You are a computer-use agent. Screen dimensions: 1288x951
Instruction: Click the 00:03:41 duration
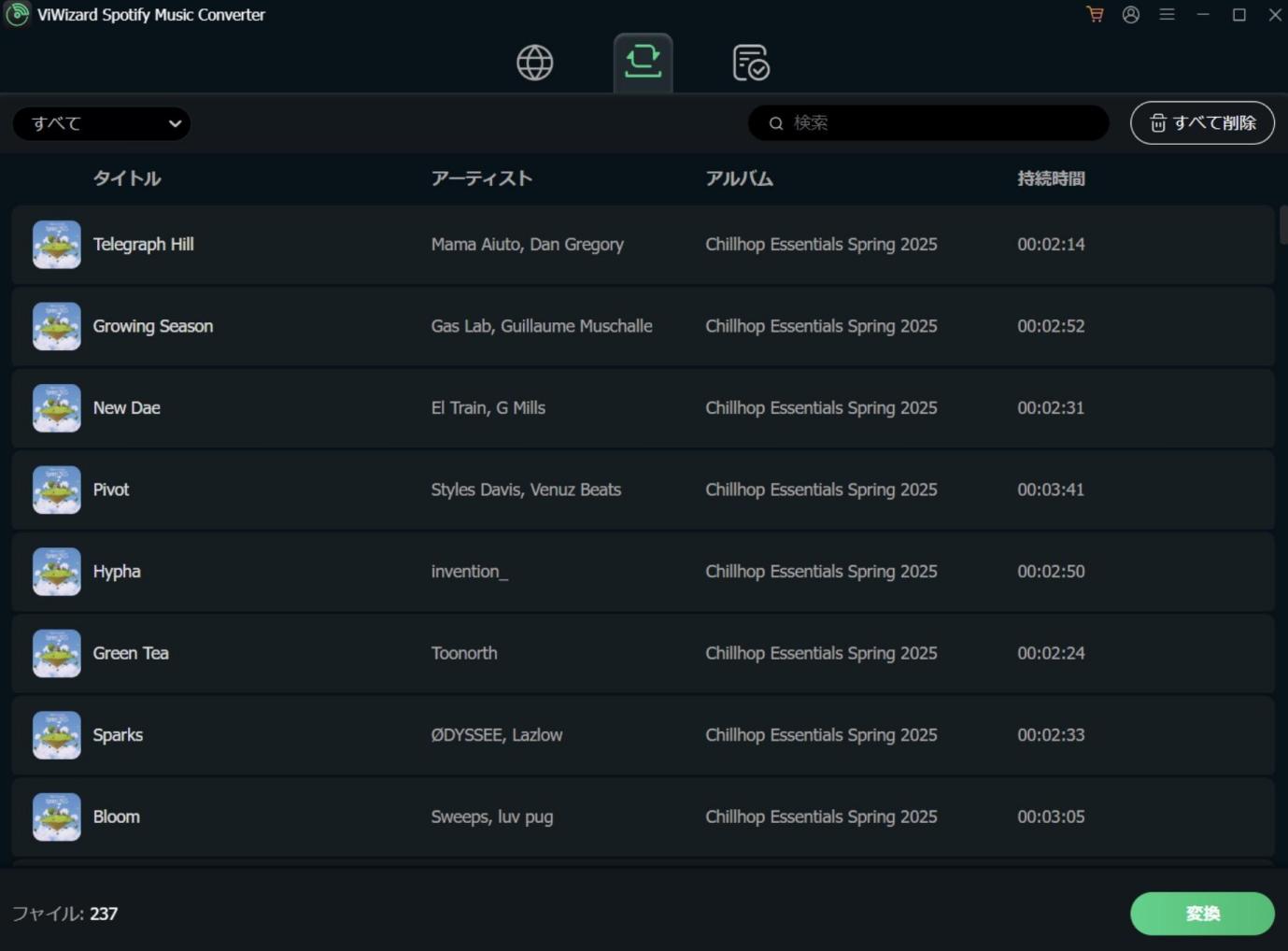[x=1051, y=490]
